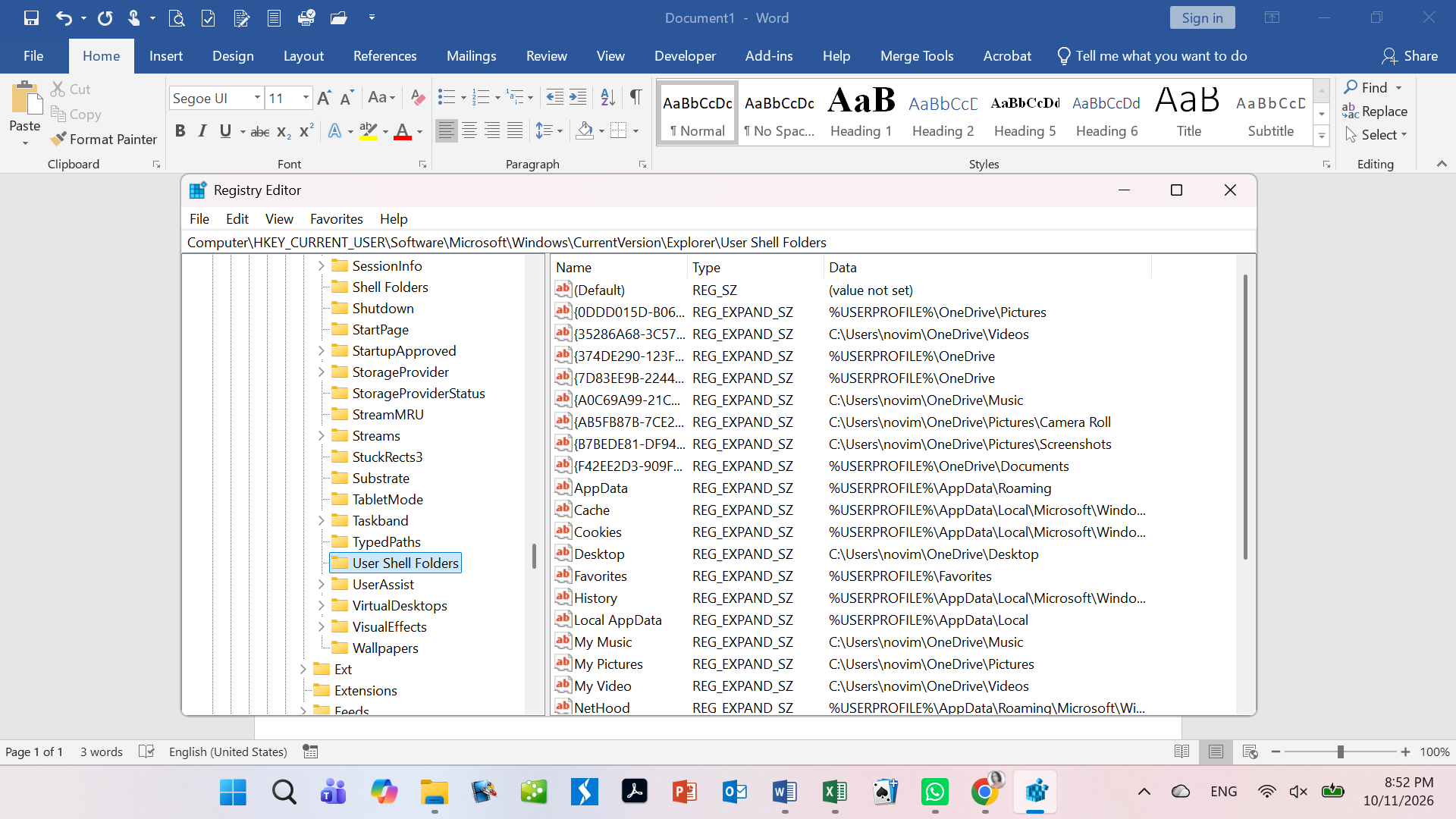The width and height of the screenshot is (1456, 819).
Task: Open the Text Effects glowing A icon
Action: click(x=334, y=130)
